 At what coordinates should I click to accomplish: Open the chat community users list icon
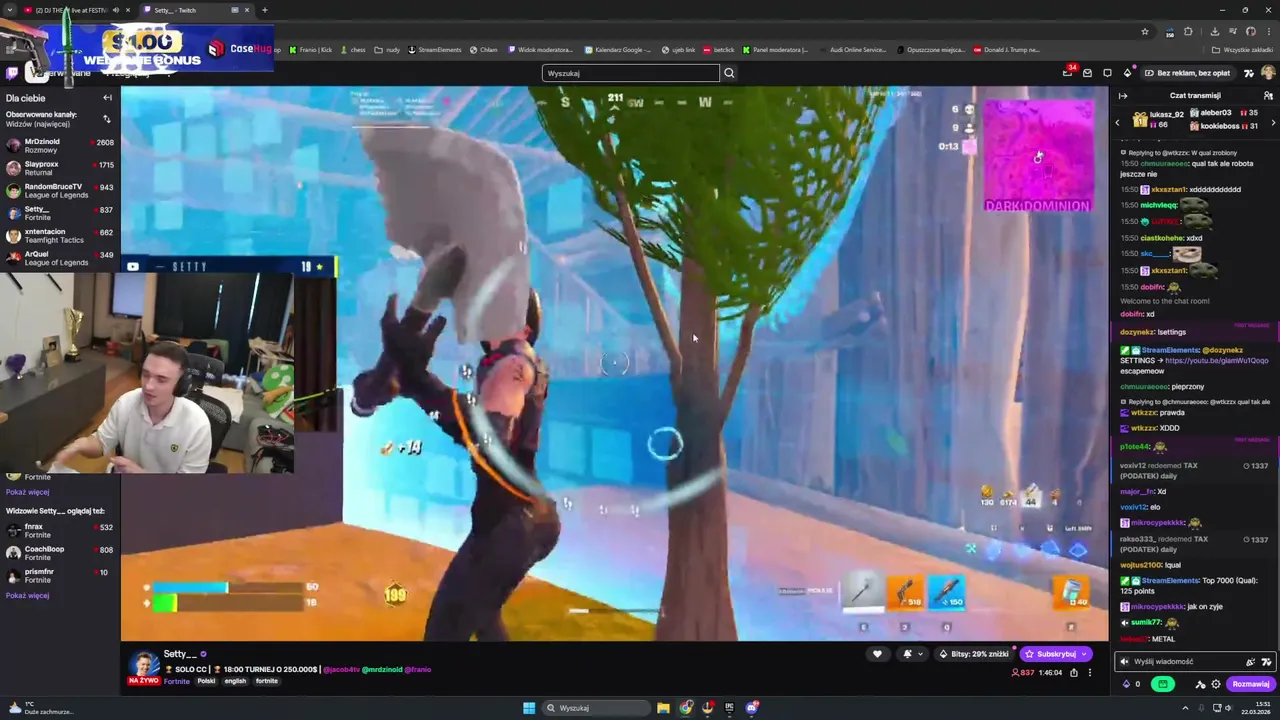pos(1268,96)
